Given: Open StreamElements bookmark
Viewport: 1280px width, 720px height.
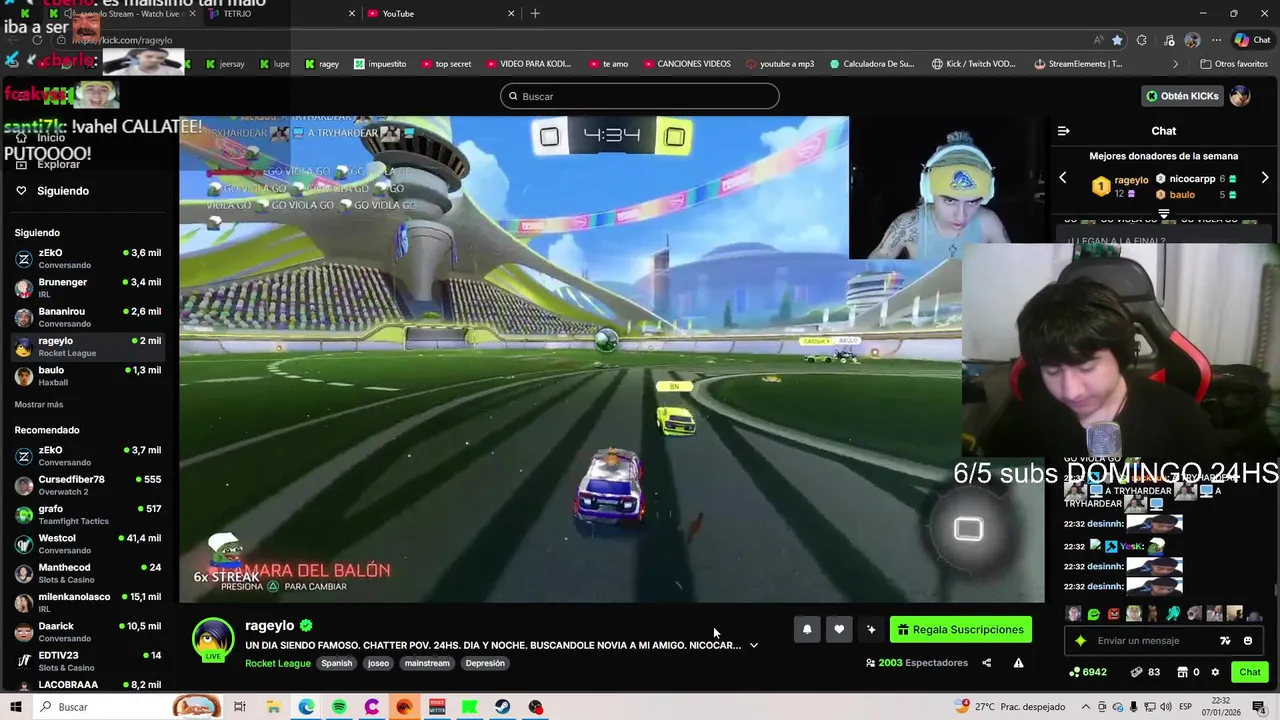Looking at the screenshot, I should (x=1078, y=64).
